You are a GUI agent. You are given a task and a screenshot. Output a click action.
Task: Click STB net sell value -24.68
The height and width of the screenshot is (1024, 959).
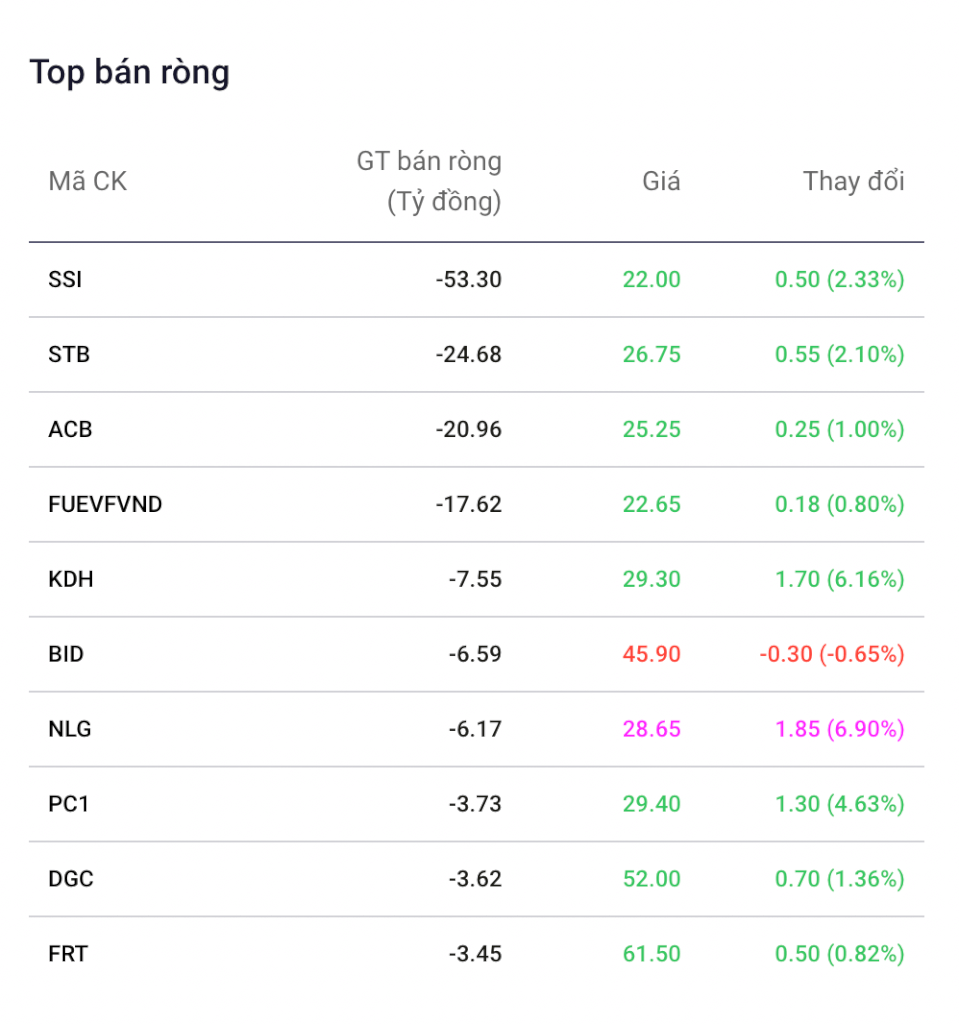[469, 355]
